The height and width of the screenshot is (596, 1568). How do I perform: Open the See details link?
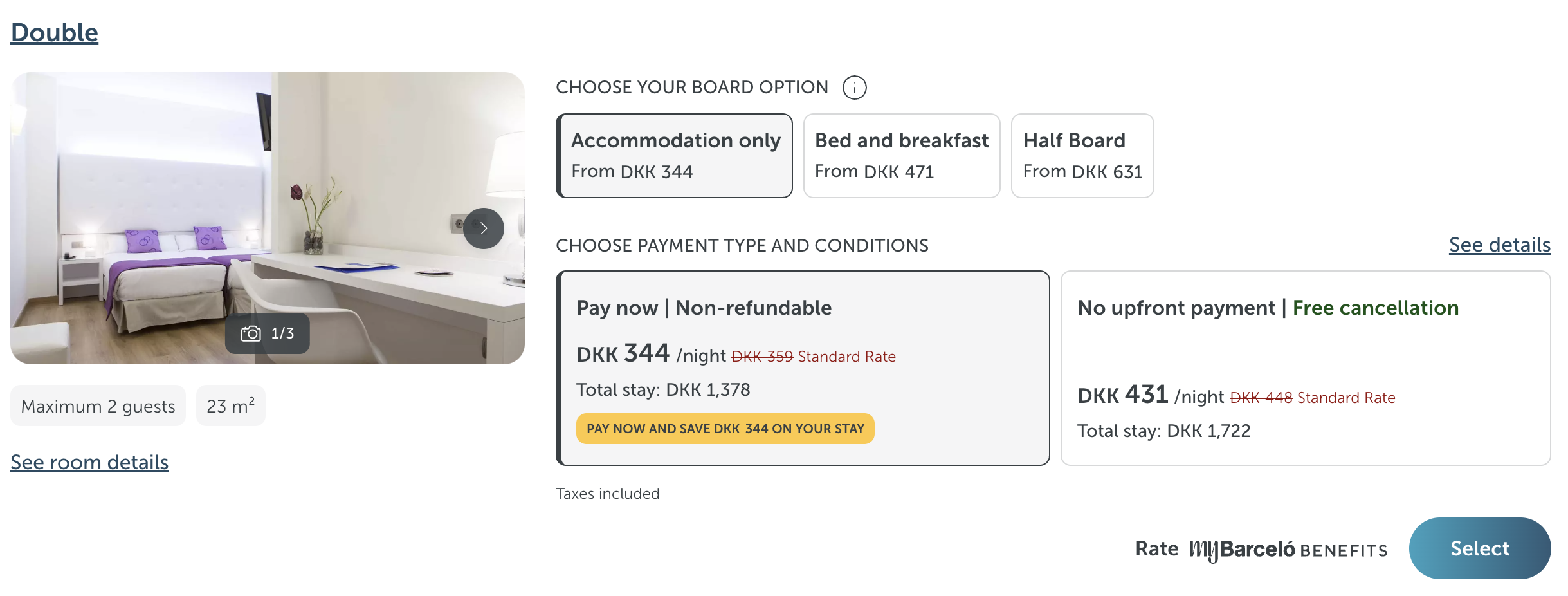pos(1499,245)
